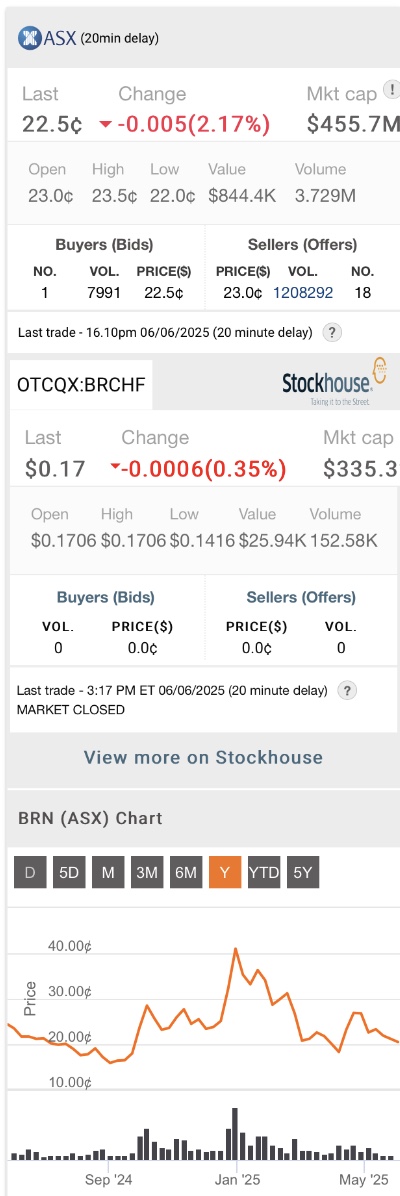Screen dimensions: 400x1196
Task: Select the OTCQX:BRCHF tab
Action: (81, 384)
